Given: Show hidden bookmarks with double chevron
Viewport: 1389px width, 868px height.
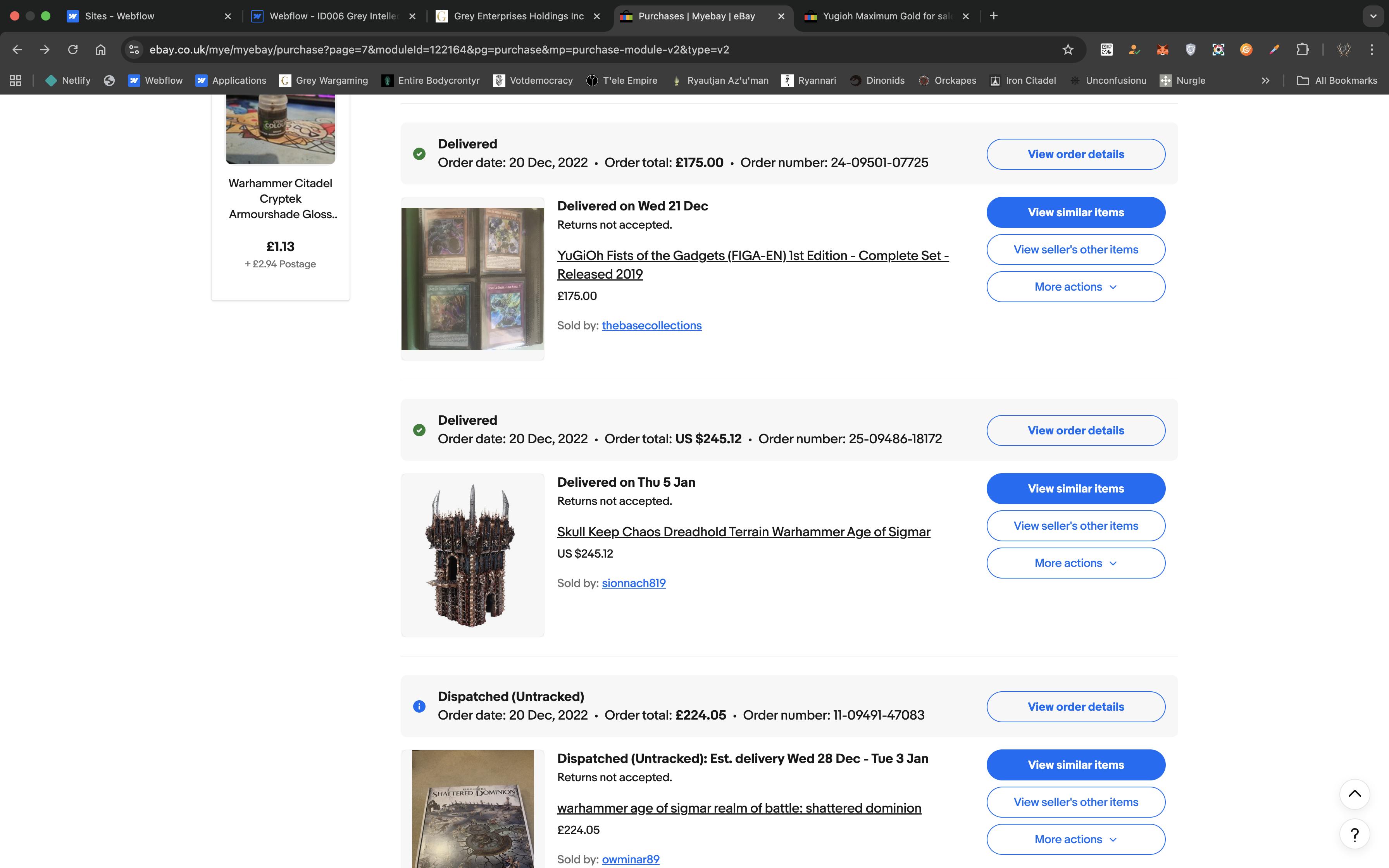Looking at the screenshot, I should (x=1265, y=81).
